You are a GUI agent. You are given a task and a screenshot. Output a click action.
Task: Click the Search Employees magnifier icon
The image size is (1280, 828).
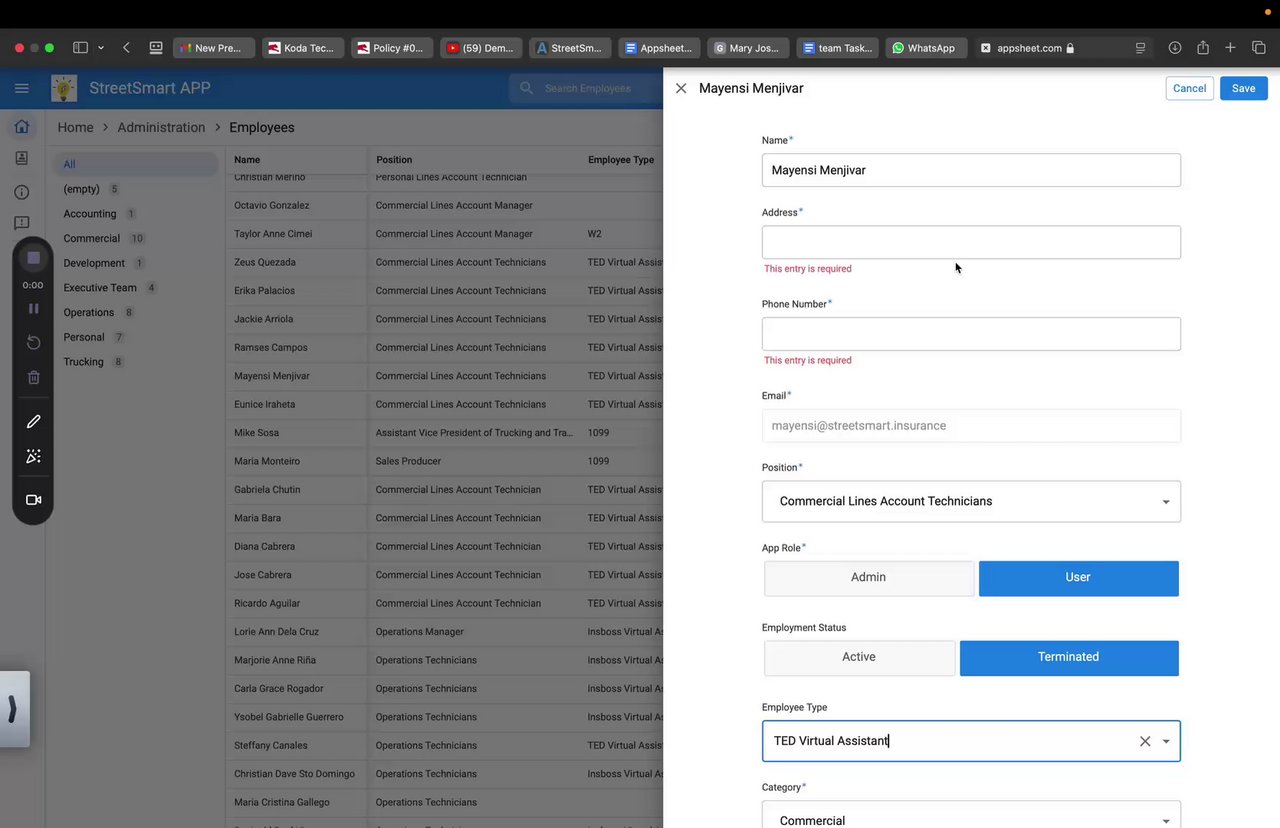coord(526,88)
